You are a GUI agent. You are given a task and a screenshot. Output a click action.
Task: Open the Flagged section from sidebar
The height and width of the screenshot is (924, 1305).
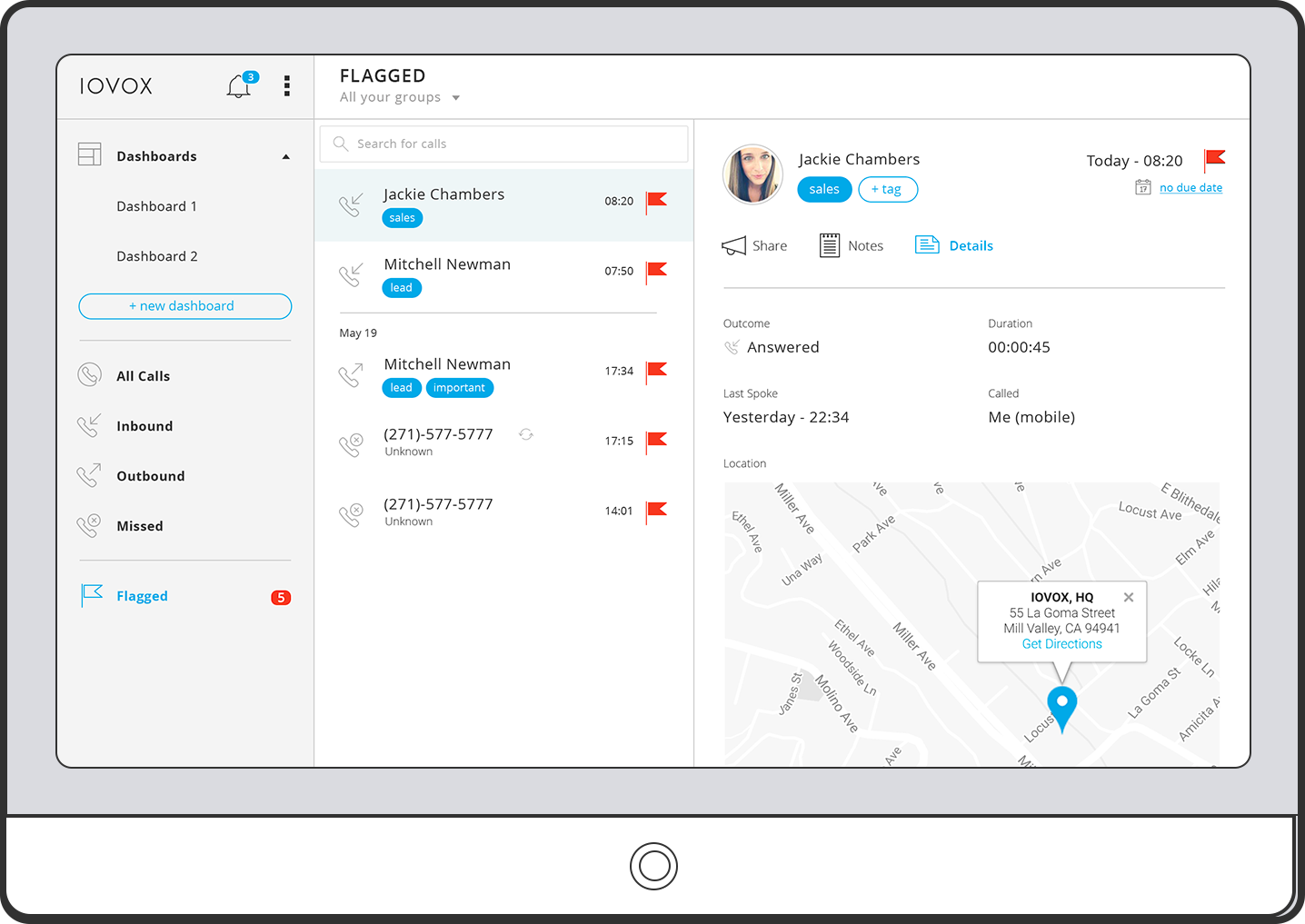coord(142,595)
